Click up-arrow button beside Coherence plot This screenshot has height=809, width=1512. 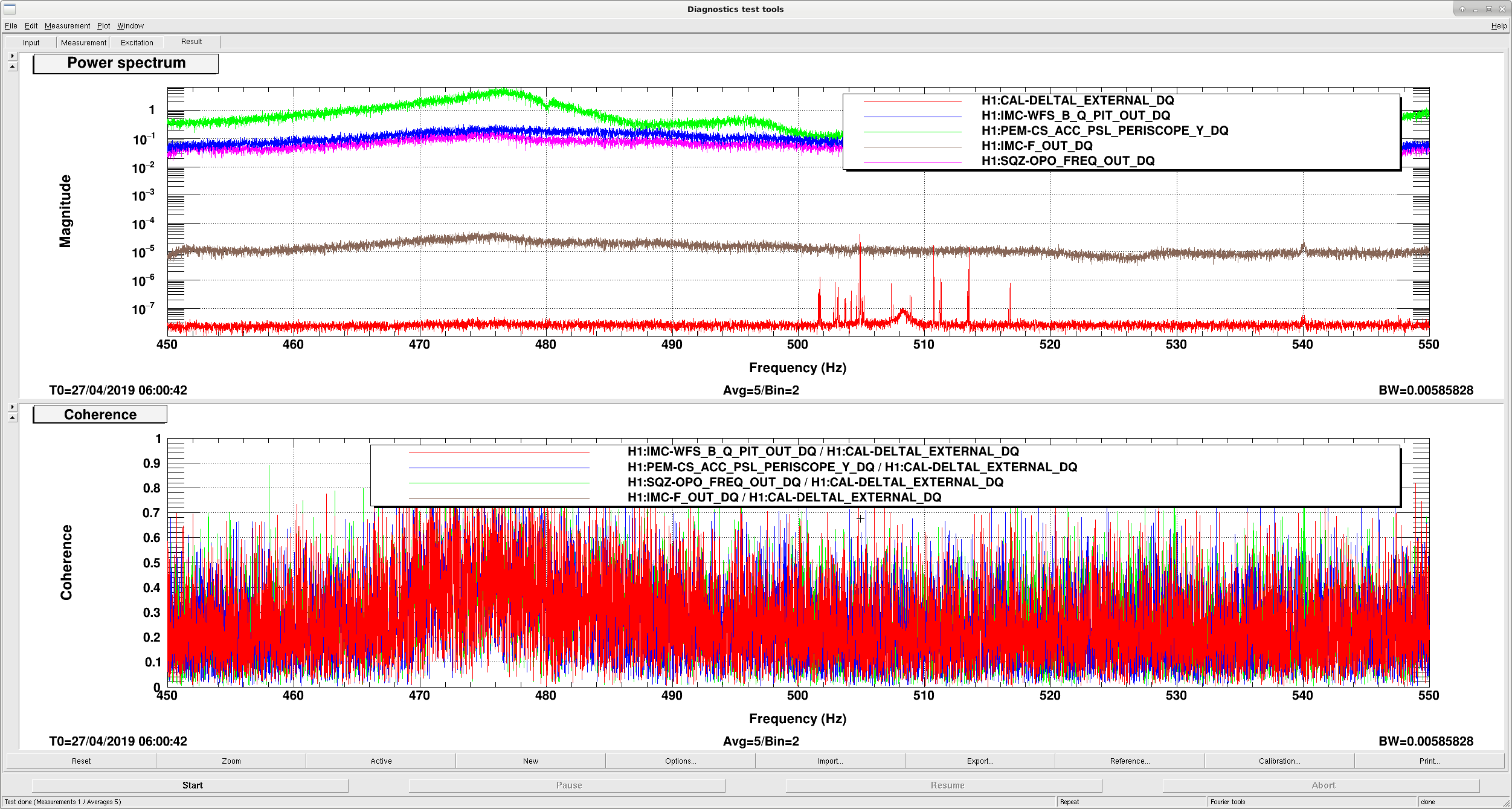(12, 418)
